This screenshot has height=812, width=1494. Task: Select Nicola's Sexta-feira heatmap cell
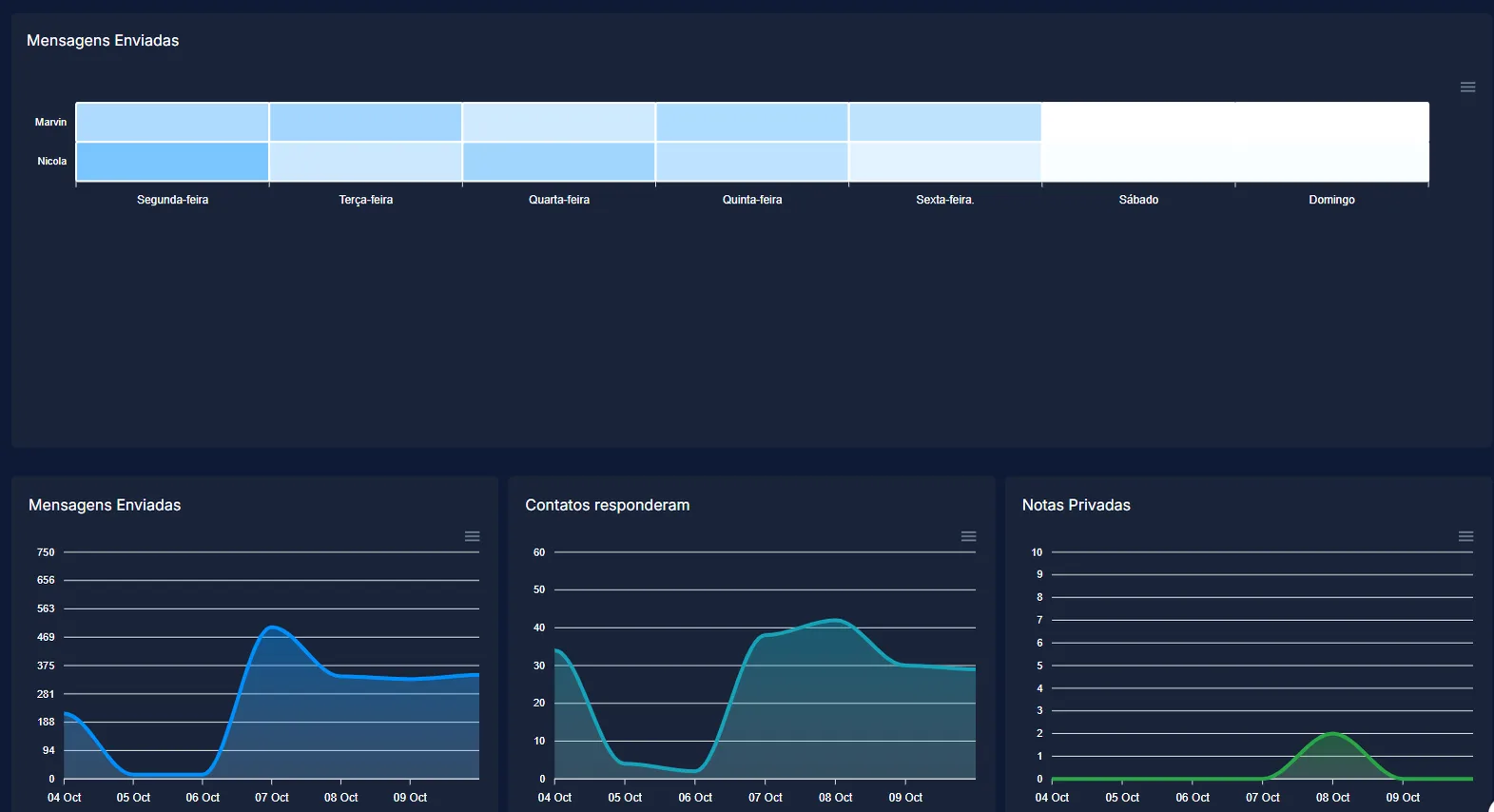tap(945, 162)
